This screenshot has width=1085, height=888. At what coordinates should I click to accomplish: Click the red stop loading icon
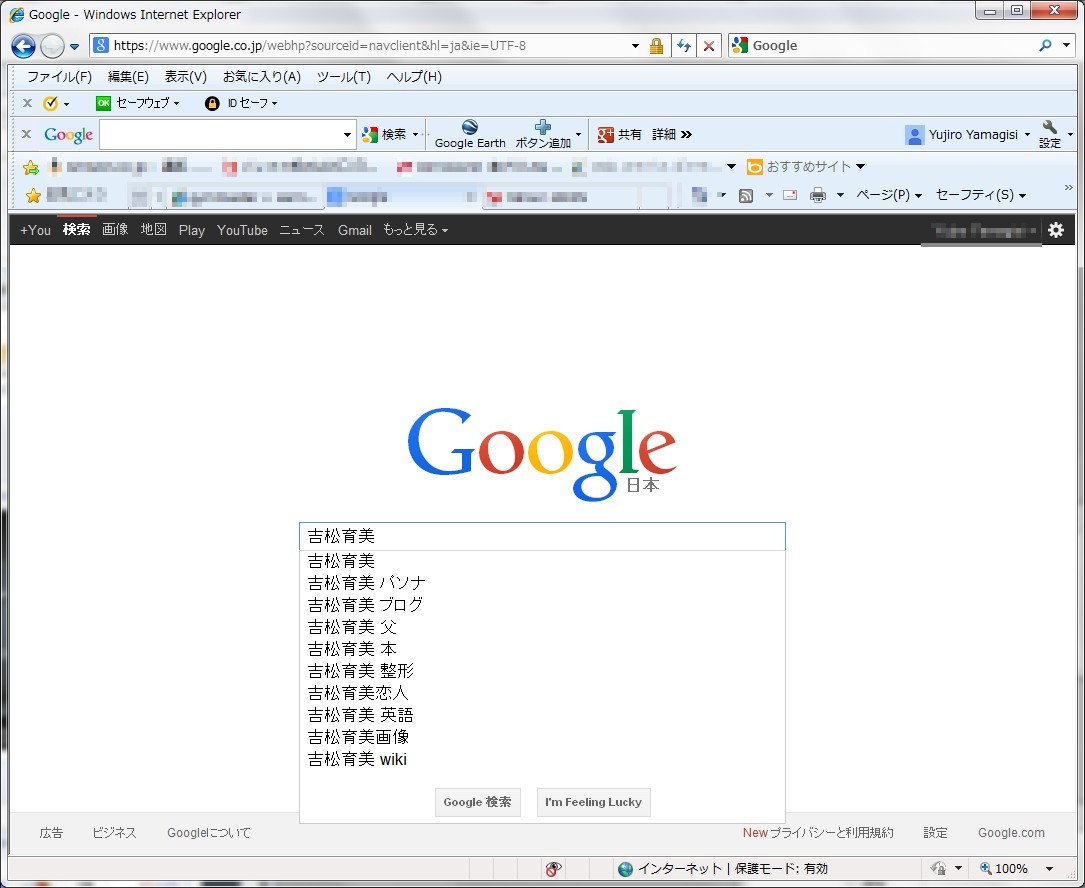click(x=709, y=46)
